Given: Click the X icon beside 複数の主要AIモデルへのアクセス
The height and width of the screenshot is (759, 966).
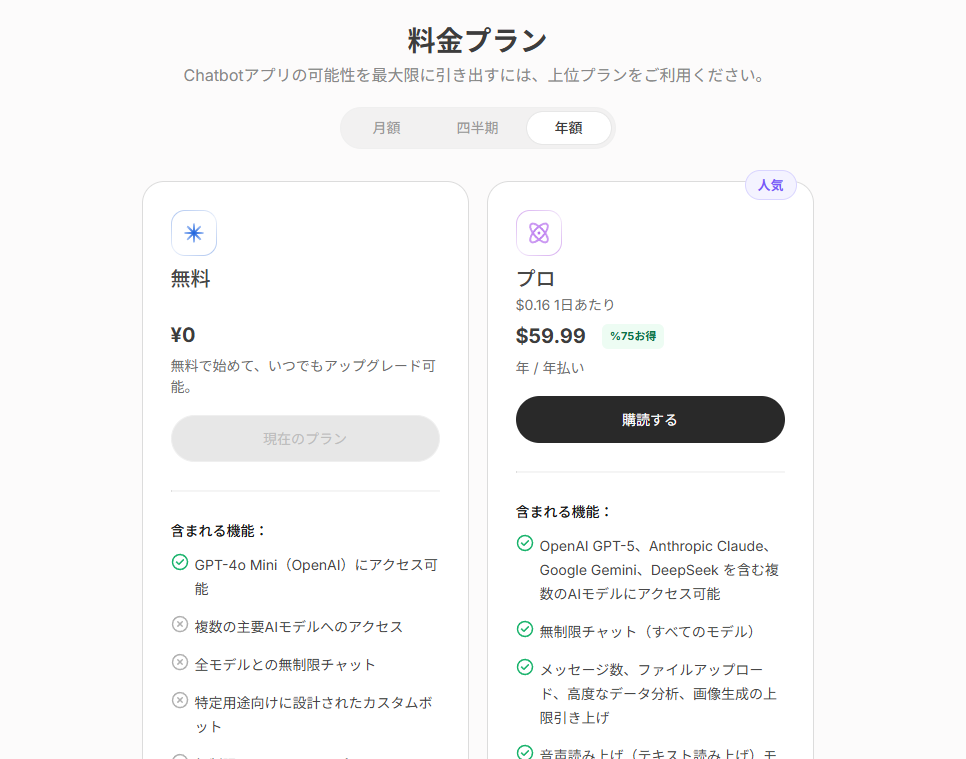Looking at the screenshot, I should [x=180, y=624].
